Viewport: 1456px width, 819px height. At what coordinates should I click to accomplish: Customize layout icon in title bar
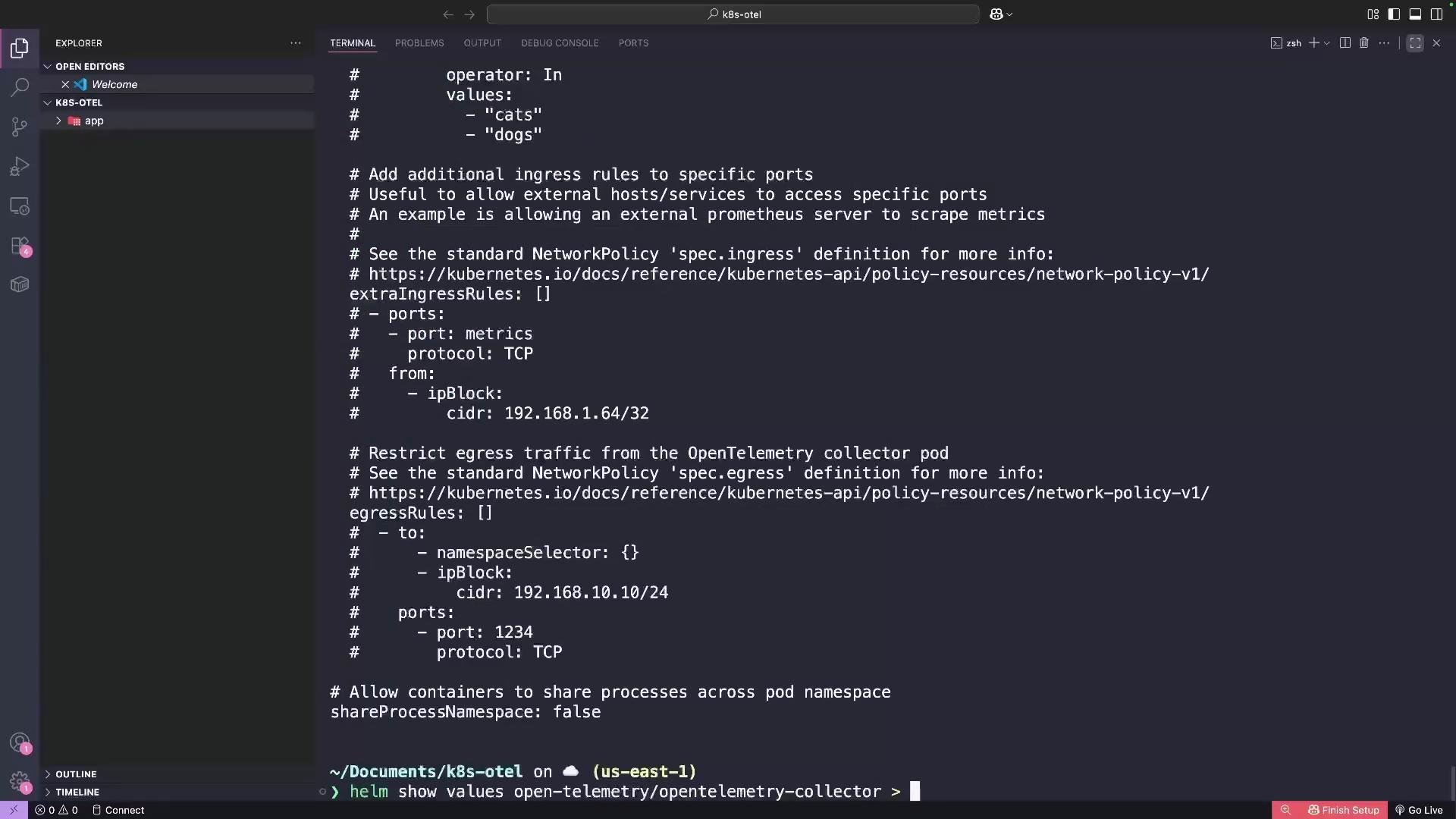[x=1373, y=14]
